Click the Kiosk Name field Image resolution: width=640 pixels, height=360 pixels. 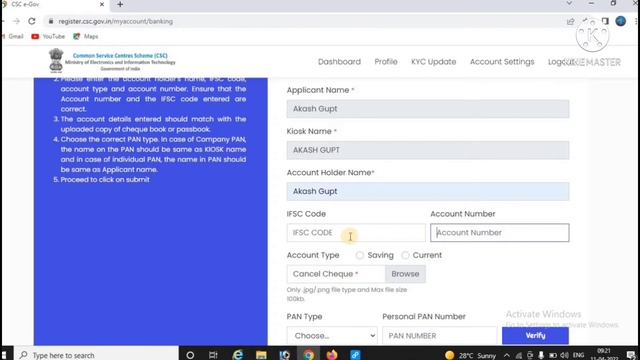428,150
